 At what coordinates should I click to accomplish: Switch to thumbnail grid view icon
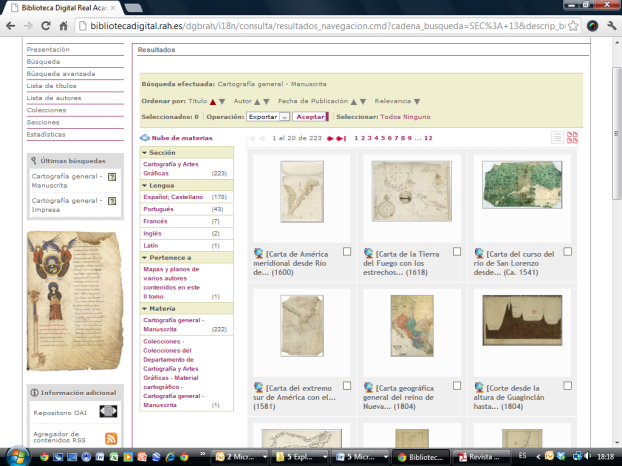click(x=572, y=138)
